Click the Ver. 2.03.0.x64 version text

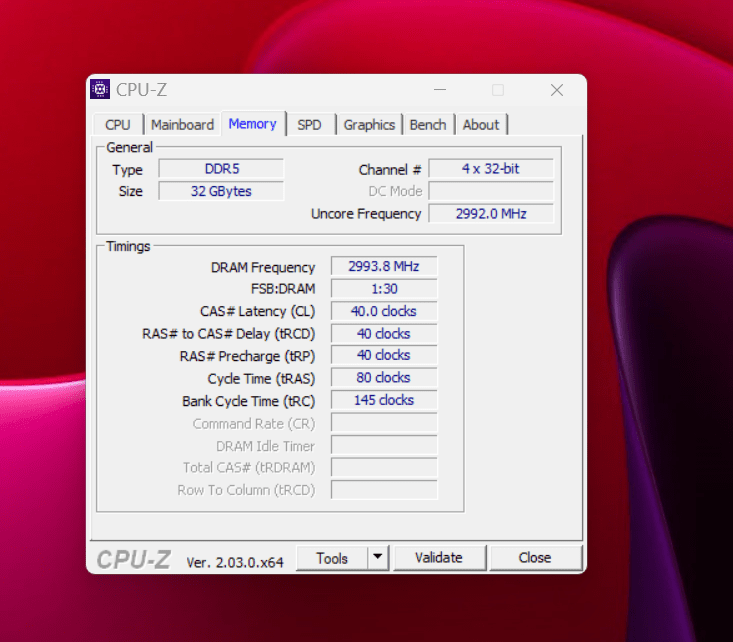tap(235, 562)
